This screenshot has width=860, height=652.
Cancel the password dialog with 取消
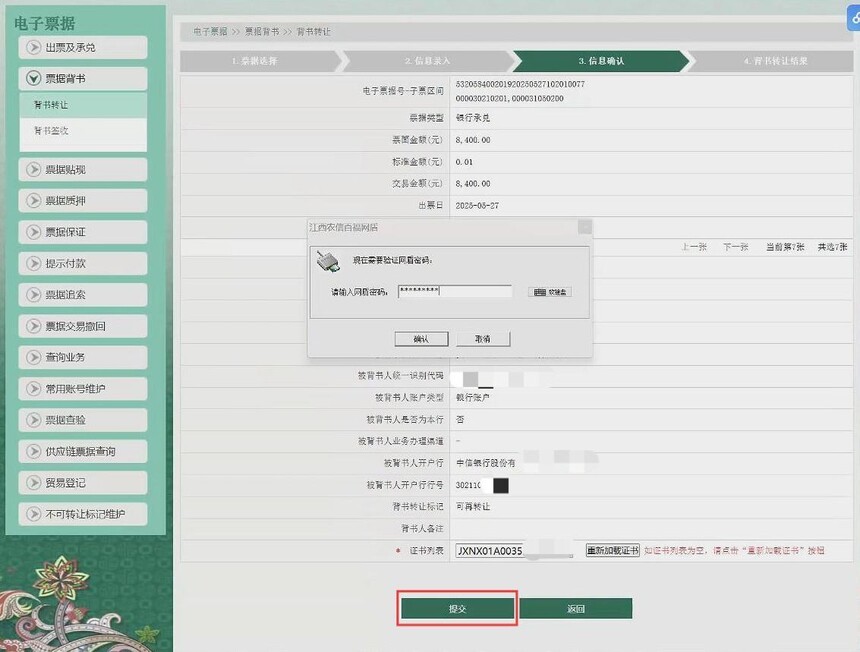(x=483, y=339)
